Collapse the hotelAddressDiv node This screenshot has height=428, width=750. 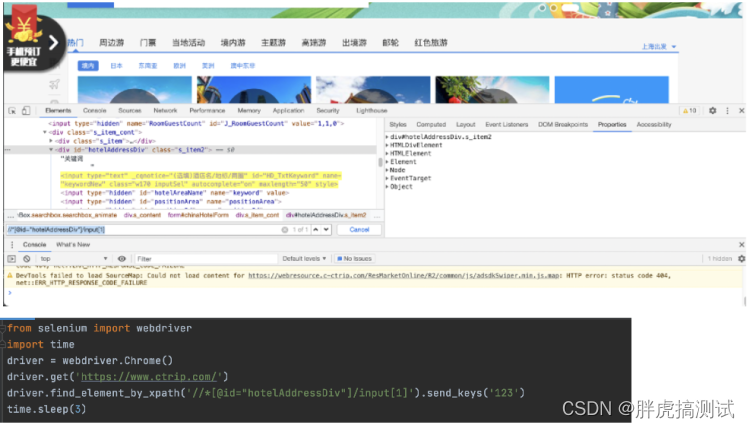[x=51, y=150]
